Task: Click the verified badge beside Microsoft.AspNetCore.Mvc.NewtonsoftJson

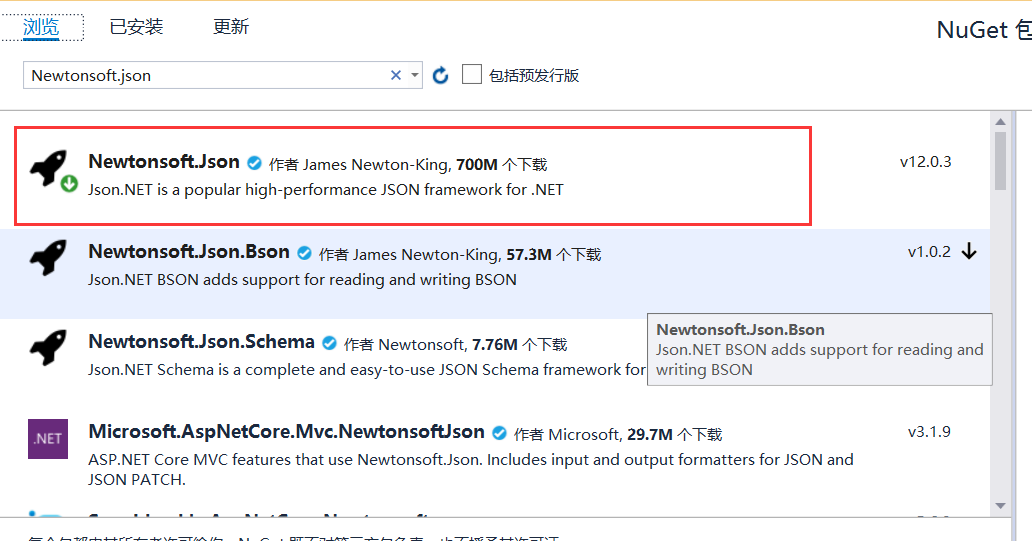Action: [500, 433]
